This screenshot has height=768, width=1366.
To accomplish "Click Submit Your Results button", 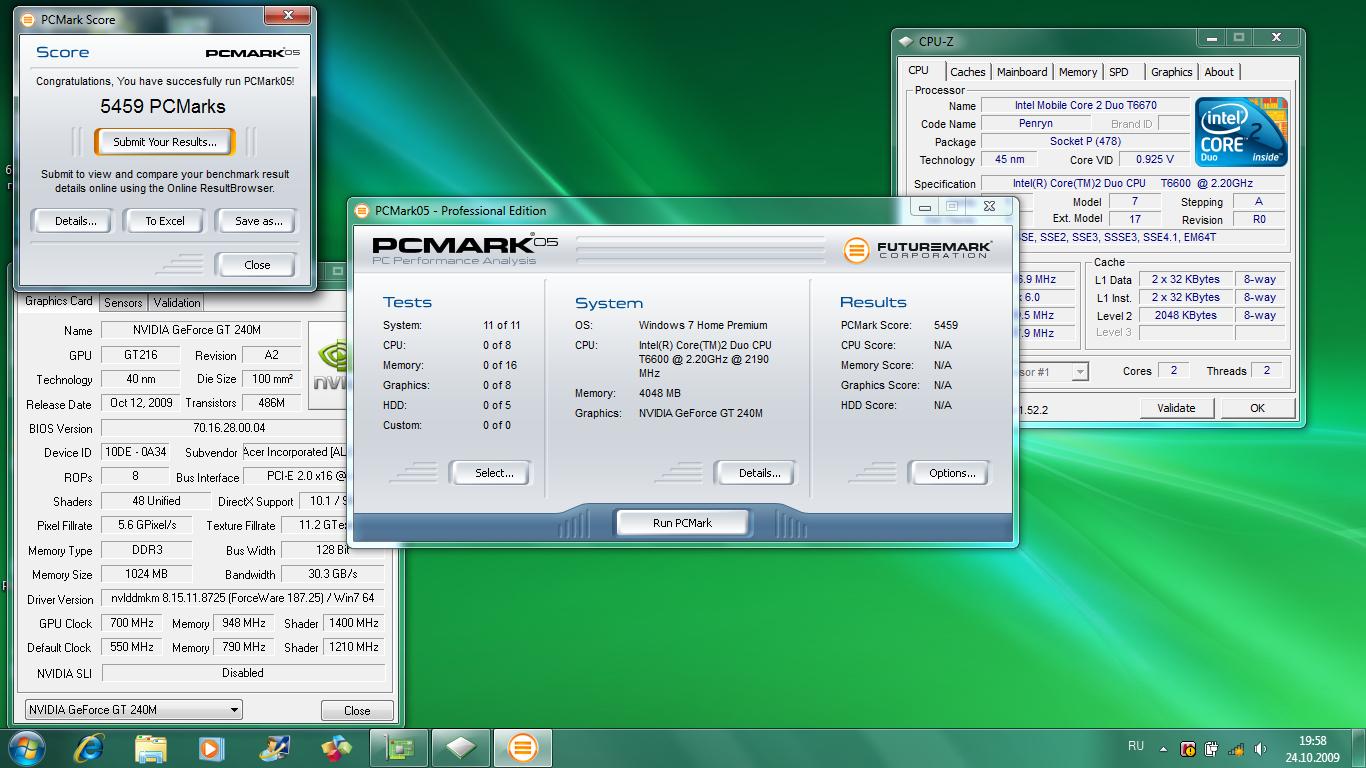I will tap(164, 142).
